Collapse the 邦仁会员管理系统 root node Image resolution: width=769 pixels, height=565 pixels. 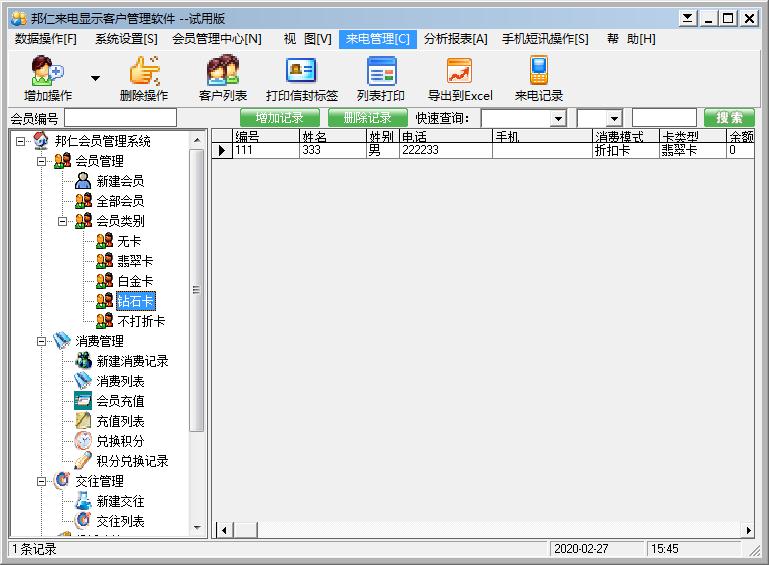(x=20, y=141)
